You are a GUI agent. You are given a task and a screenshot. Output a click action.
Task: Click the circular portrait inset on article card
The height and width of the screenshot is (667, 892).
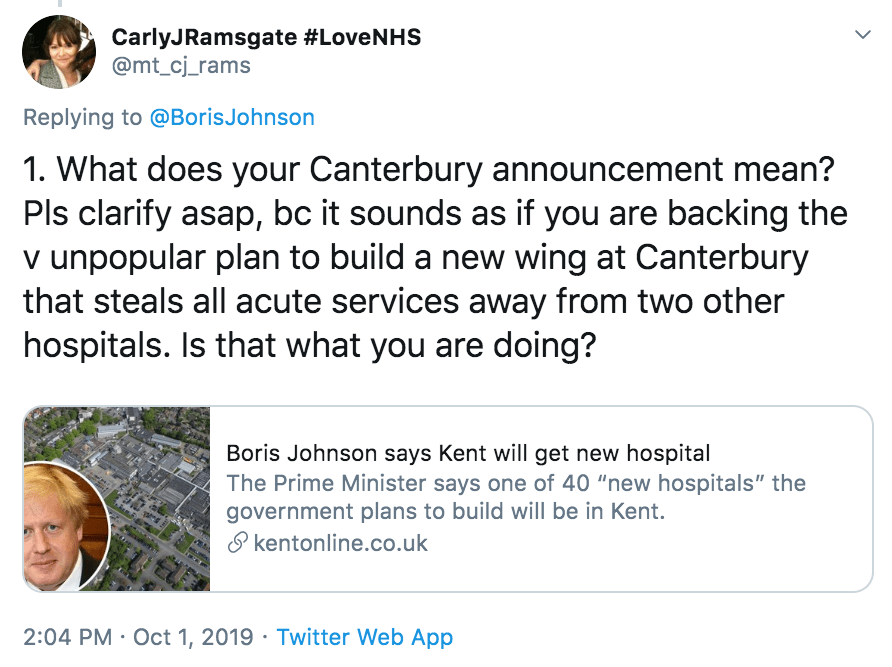(66, 525)
